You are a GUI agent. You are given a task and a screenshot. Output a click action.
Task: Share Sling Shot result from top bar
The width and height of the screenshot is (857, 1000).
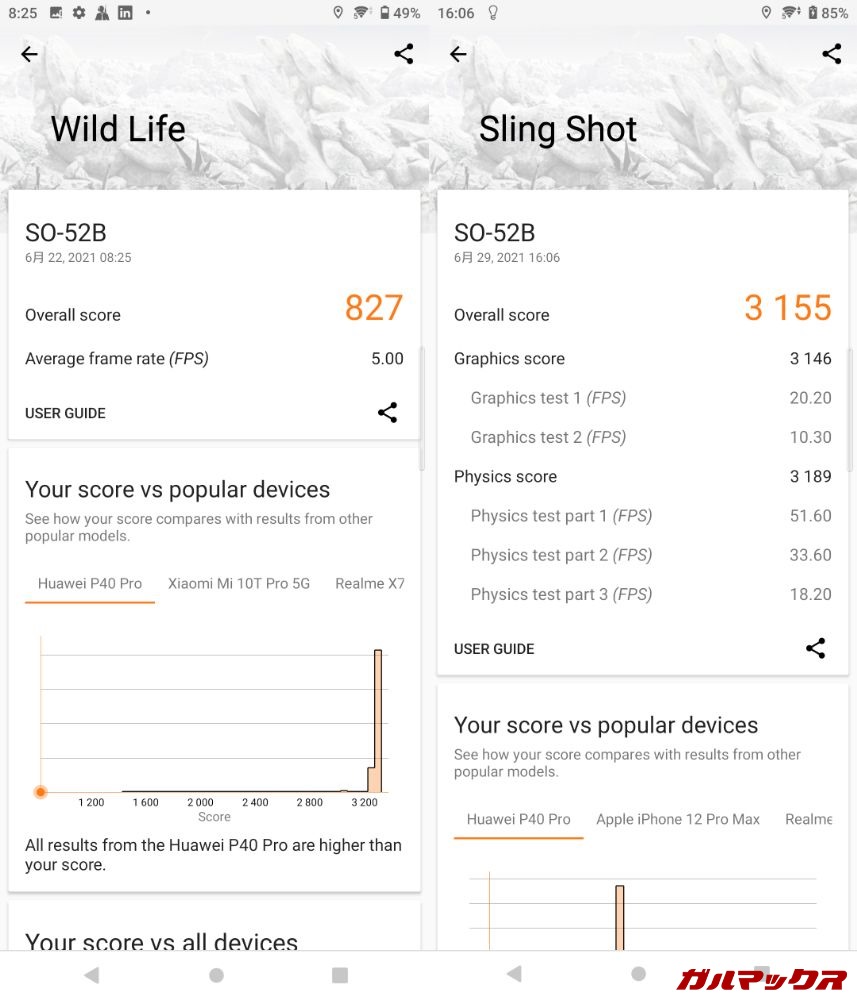(831, 54)
